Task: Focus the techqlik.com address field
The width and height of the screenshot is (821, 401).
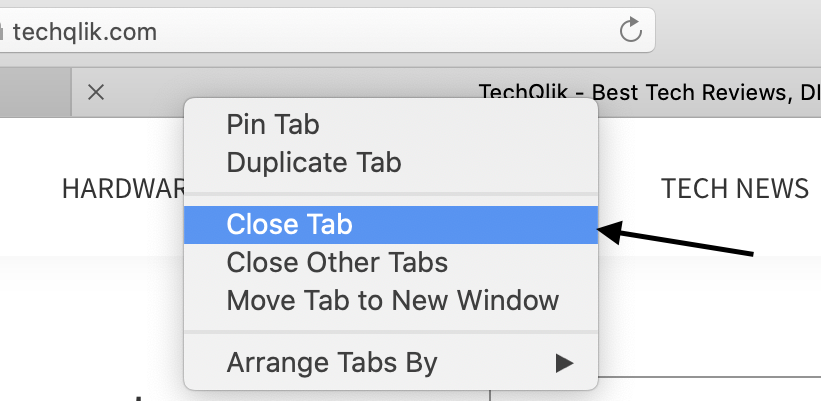Action: coord(325,30)
